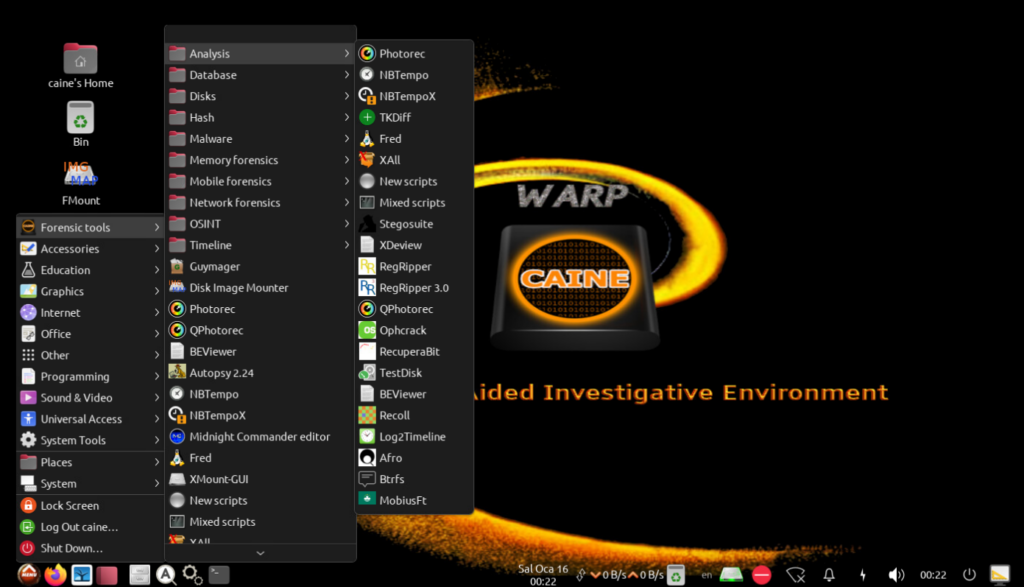The image size is (1024, 587).
Task: Click the 'Sal Oca 16' date in the panel
Action: (x=543, y=569)
